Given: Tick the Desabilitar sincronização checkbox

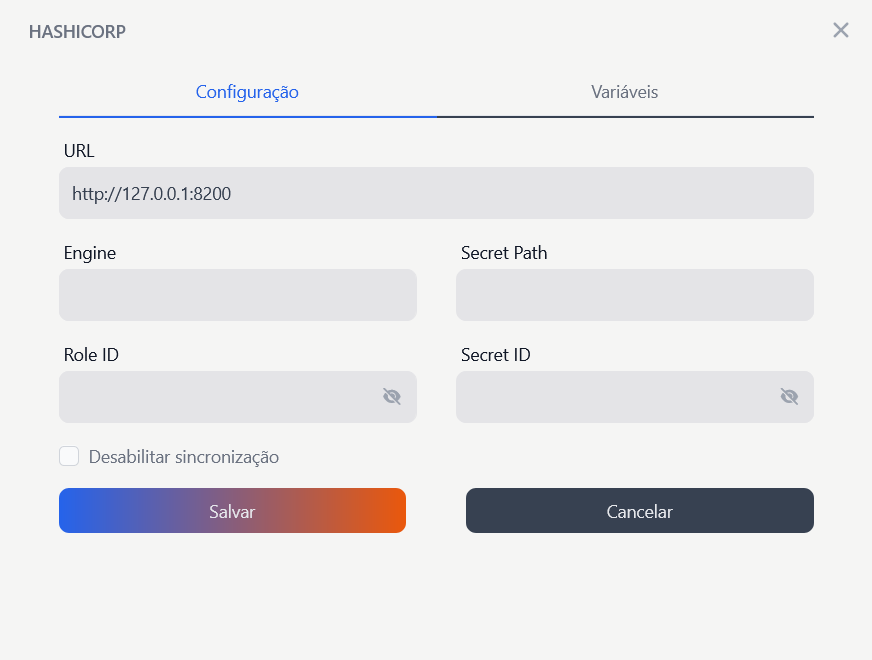Looking at the screenshot, I should click(x=69, y=457).
